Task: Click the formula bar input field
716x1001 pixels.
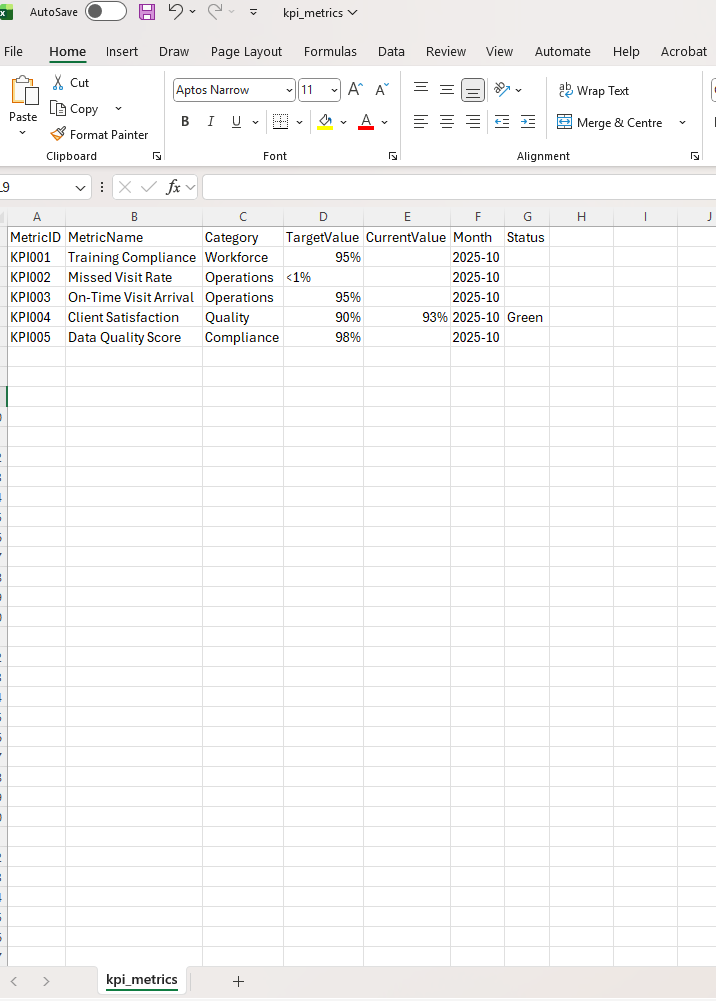Action: tap(459, 187)
